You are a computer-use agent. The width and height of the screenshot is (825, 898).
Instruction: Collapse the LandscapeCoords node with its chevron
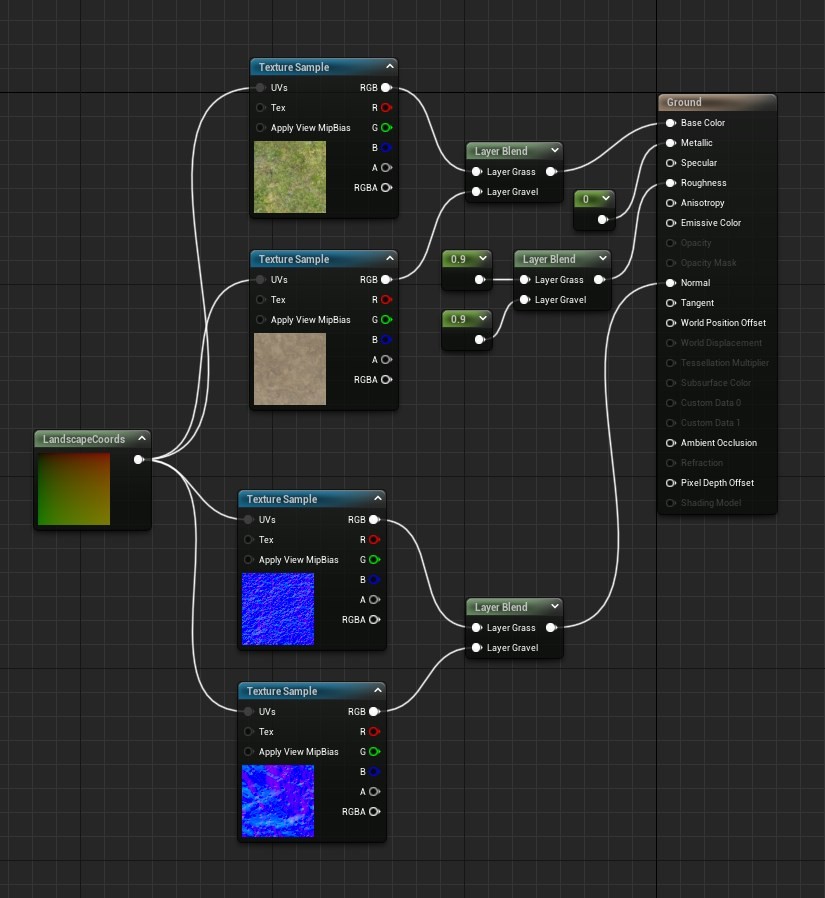tap(142, 438)
